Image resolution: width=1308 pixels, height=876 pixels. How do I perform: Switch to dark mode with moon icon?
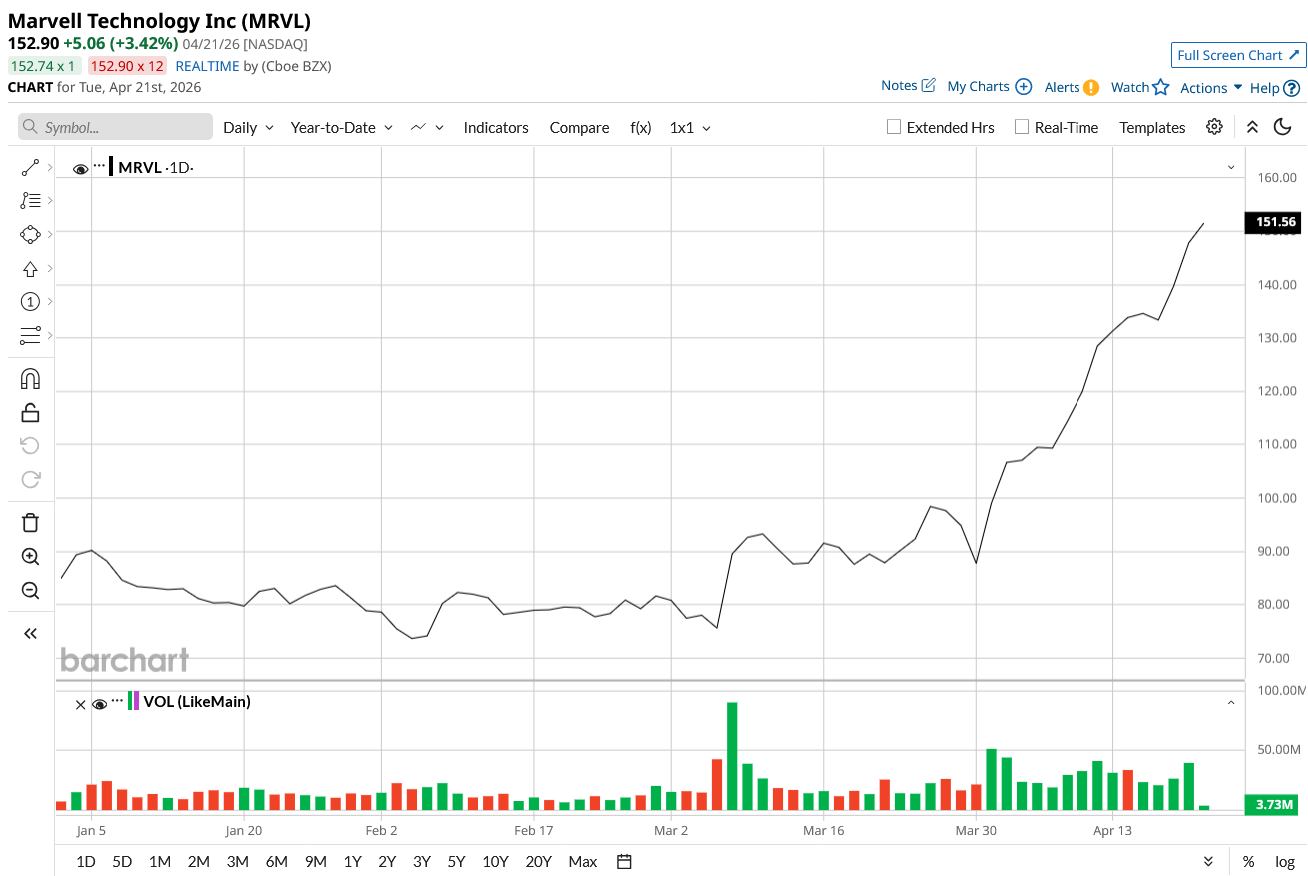coord(1282,126)
